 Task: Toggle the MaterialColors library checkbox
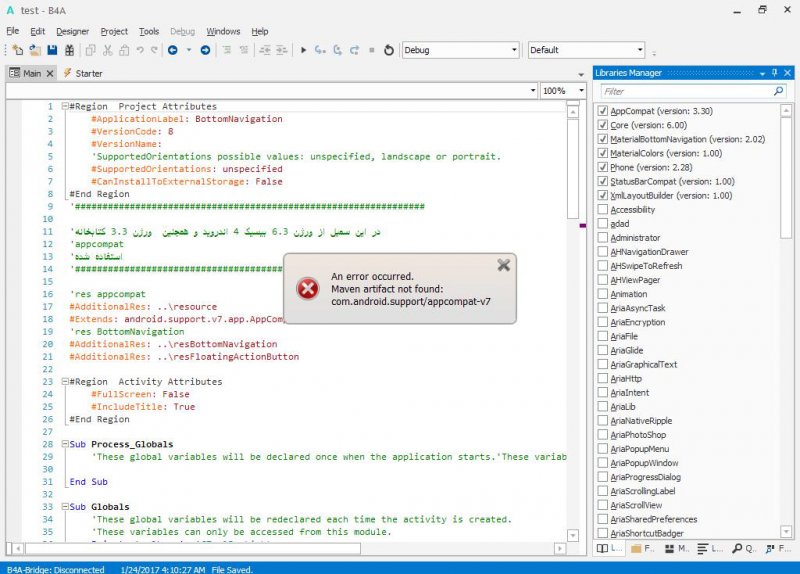tap(602, 153)
